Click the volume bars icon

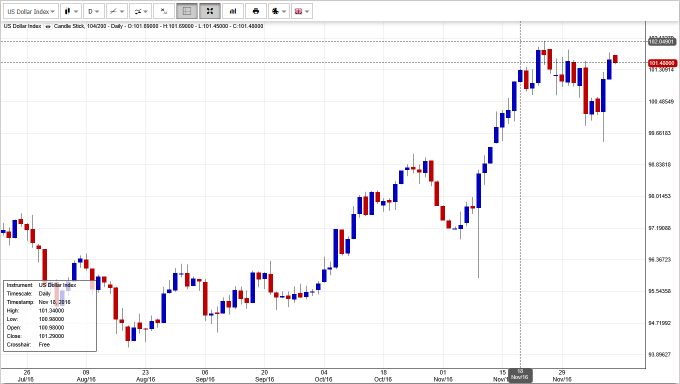click(x=233, y=11)
